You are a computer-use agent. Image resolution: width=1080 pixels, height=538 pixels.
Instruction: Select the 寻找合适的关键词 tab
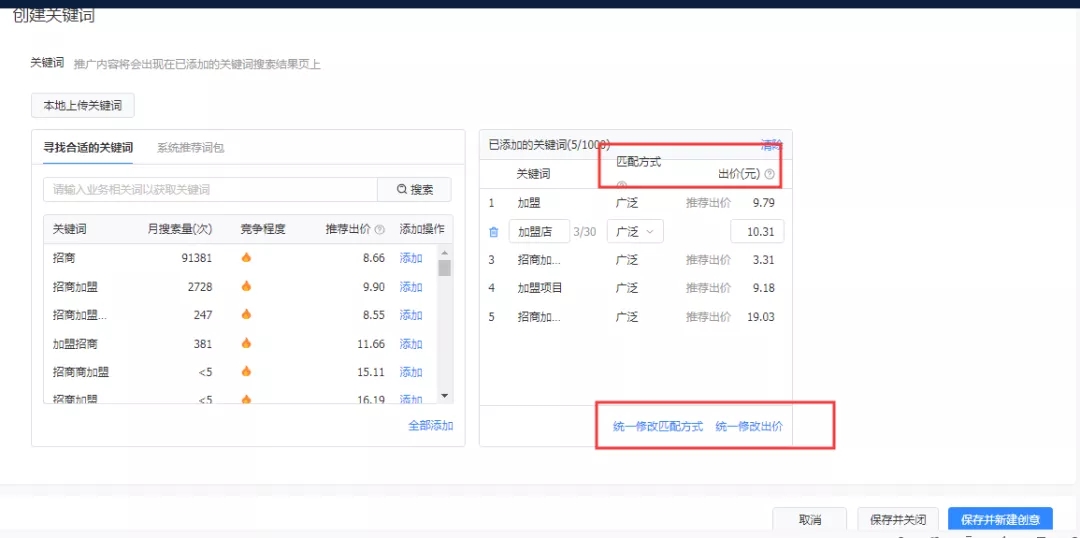pos(88,148)
